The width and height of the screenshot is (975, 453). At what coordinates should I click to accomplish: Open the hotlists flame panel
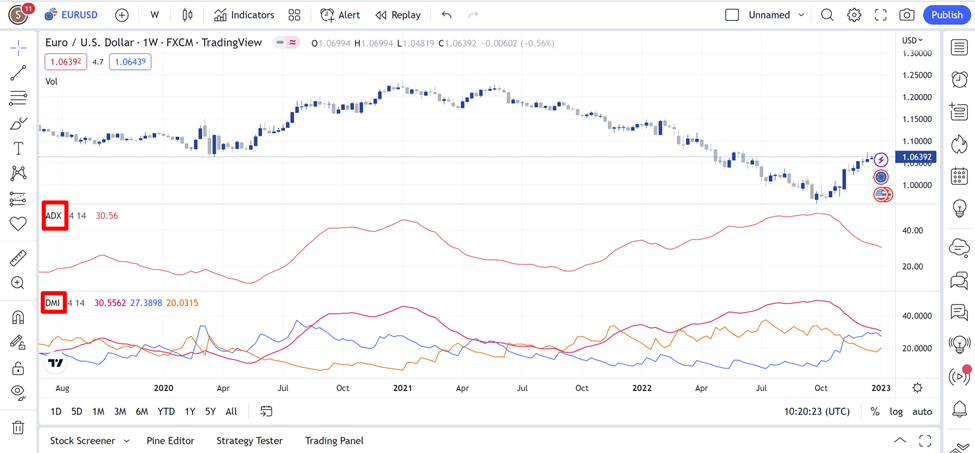click(959, 144)
